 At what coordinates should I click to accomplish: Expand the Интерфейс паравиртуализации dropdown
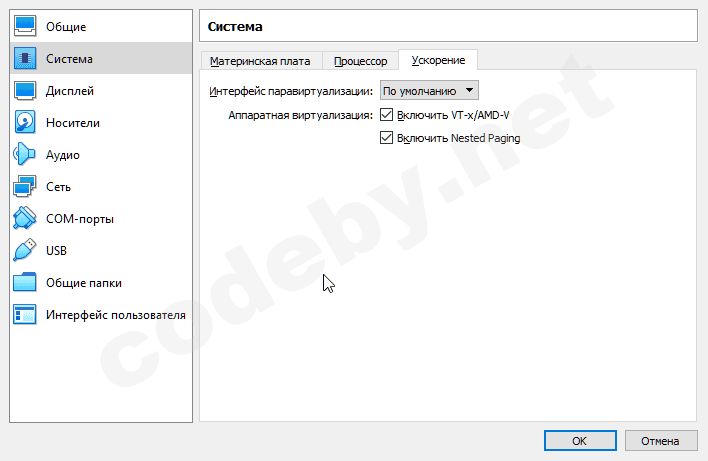coord(429,90)
